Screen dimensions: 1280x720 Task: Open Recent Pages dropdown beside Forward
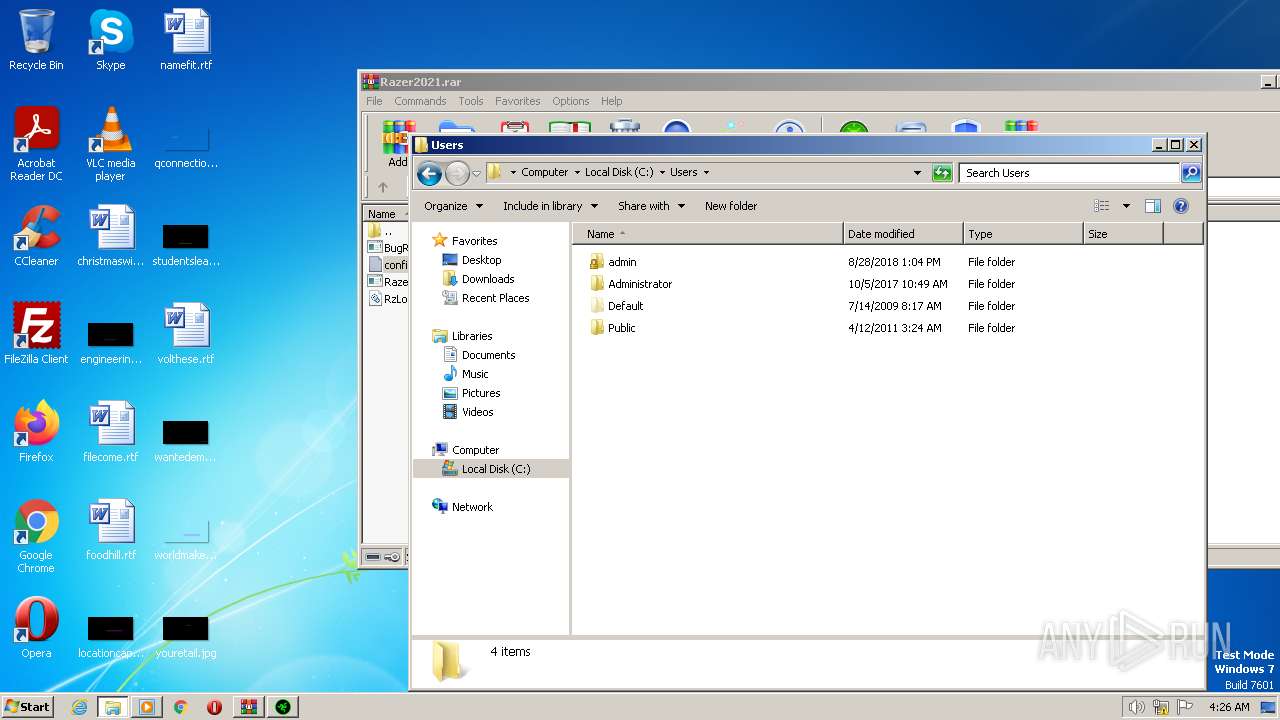[476, 173]
